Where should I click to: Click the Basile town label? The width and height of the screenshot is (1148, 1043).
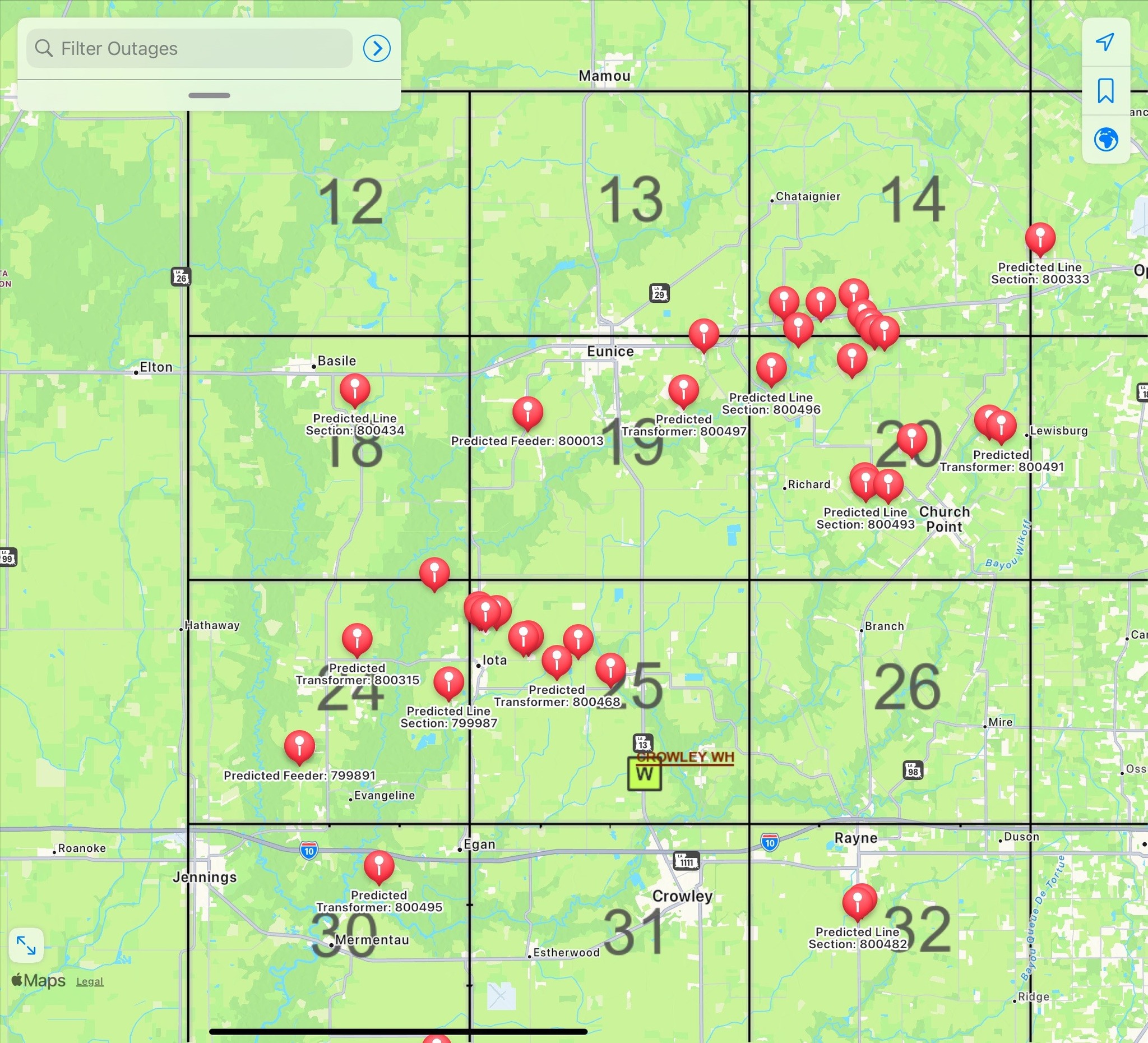pos(336,361)
